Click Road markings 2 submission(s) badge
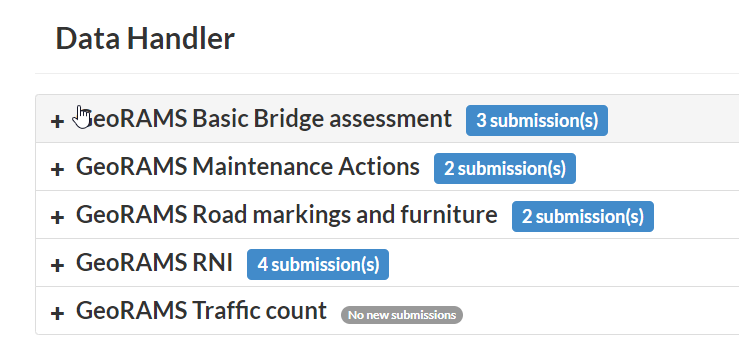The width and height of the screenshot is (739, 362). [x=583, y=217]
